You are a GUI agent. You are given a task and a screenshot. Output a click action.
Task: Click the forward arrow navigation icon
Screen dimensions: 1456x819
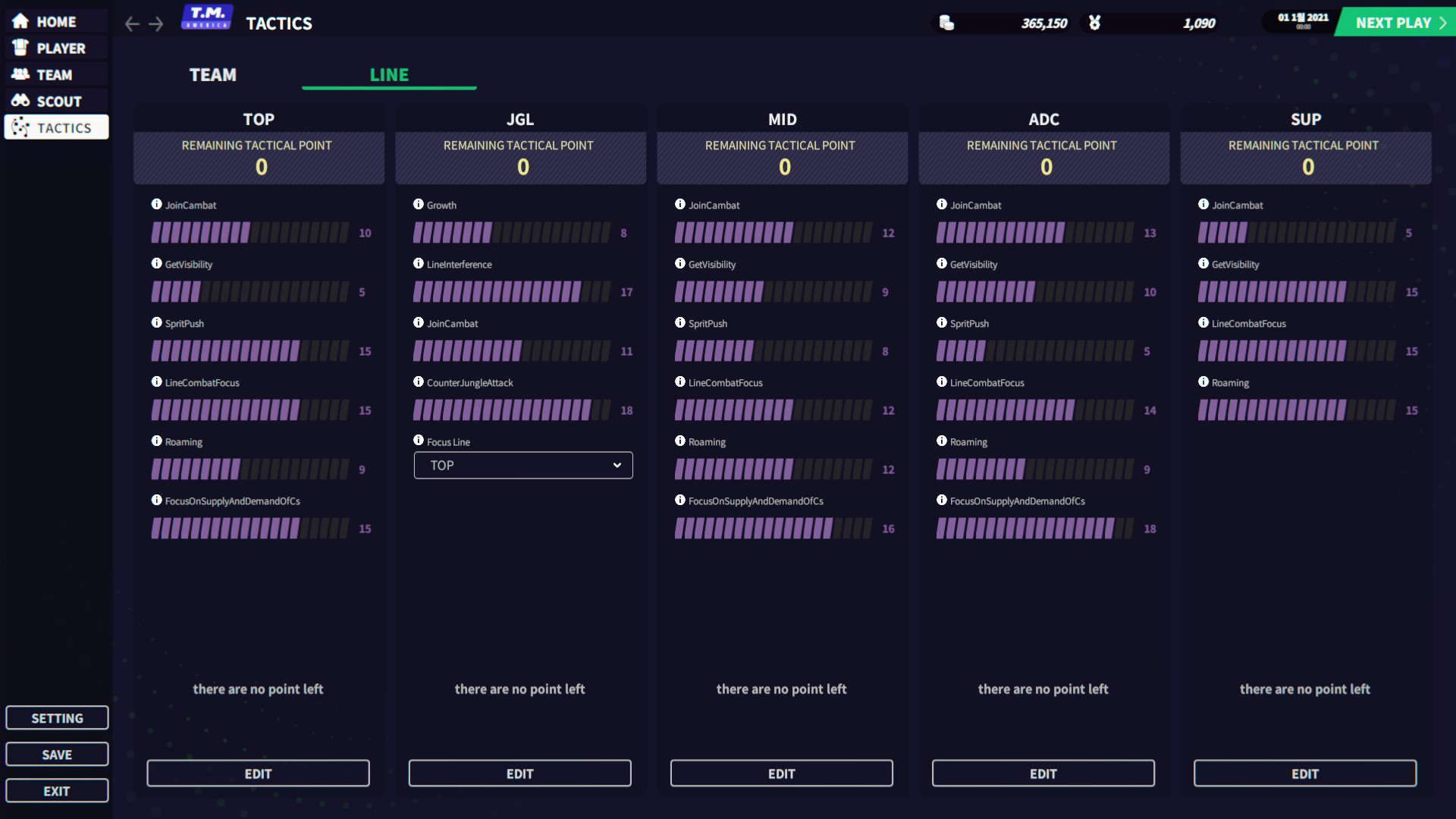[x=156, y=24]
